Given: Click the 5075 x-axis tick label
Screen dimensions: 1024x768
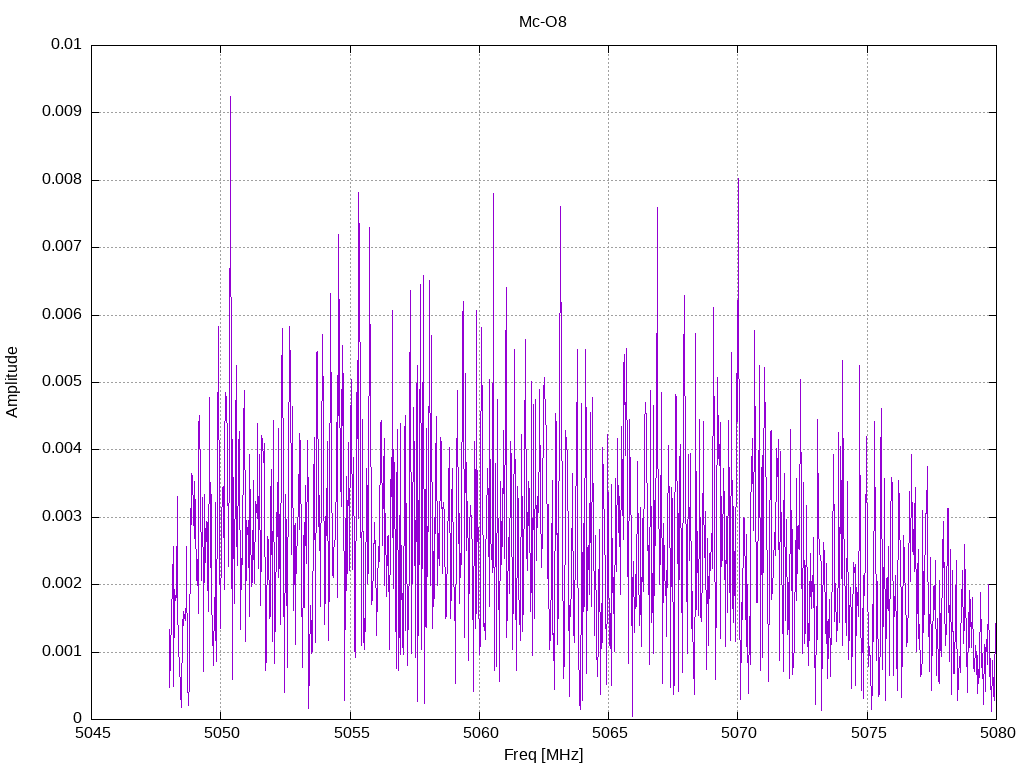Looking at the screenshot, I should (x=868, y=733).
